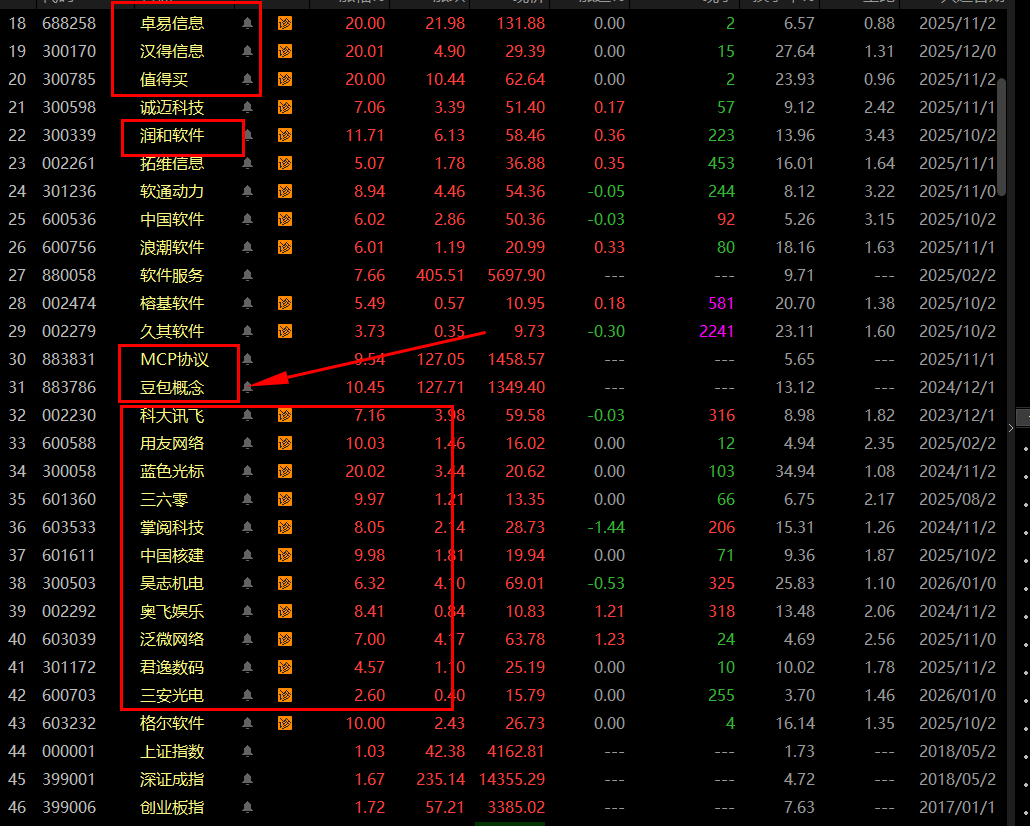Select the 豆包概念 sector name
The image size is (1030, 826).
(172, 388)
